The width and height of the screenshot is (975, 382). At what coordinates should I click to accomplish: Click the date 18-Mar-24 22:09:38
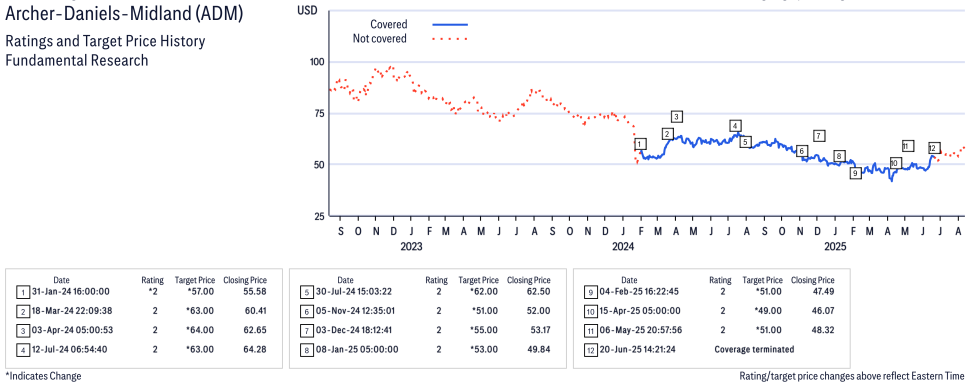pos(72,310)
